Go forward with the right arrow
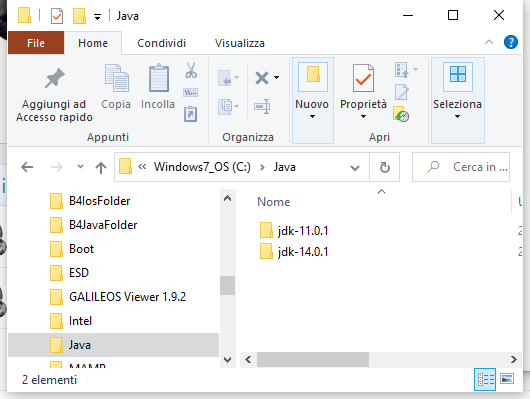530x399 pixels. point(56,167)
